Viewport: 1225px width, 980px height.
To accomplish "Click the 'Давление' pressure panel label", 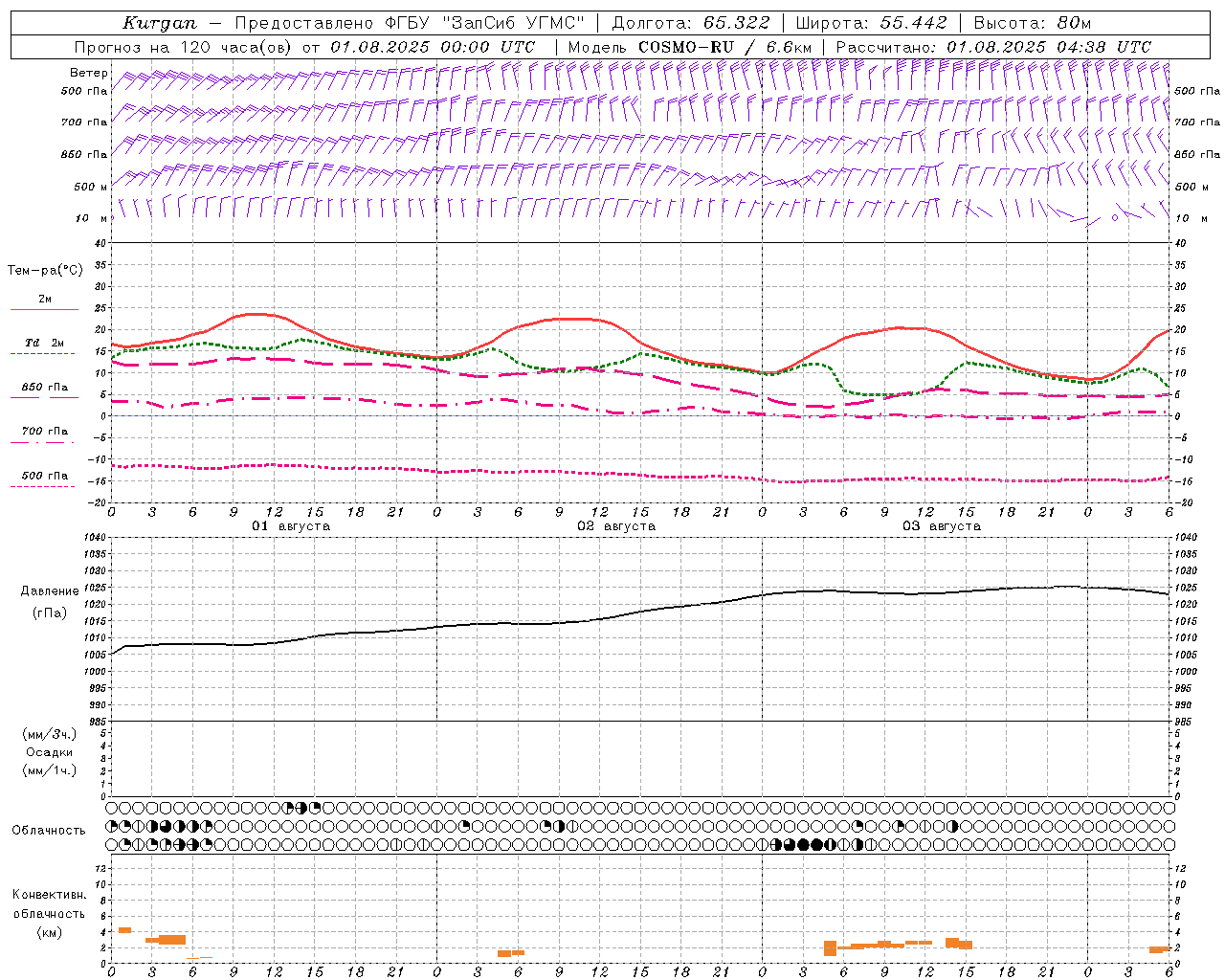I will click(x=50, y=591).
